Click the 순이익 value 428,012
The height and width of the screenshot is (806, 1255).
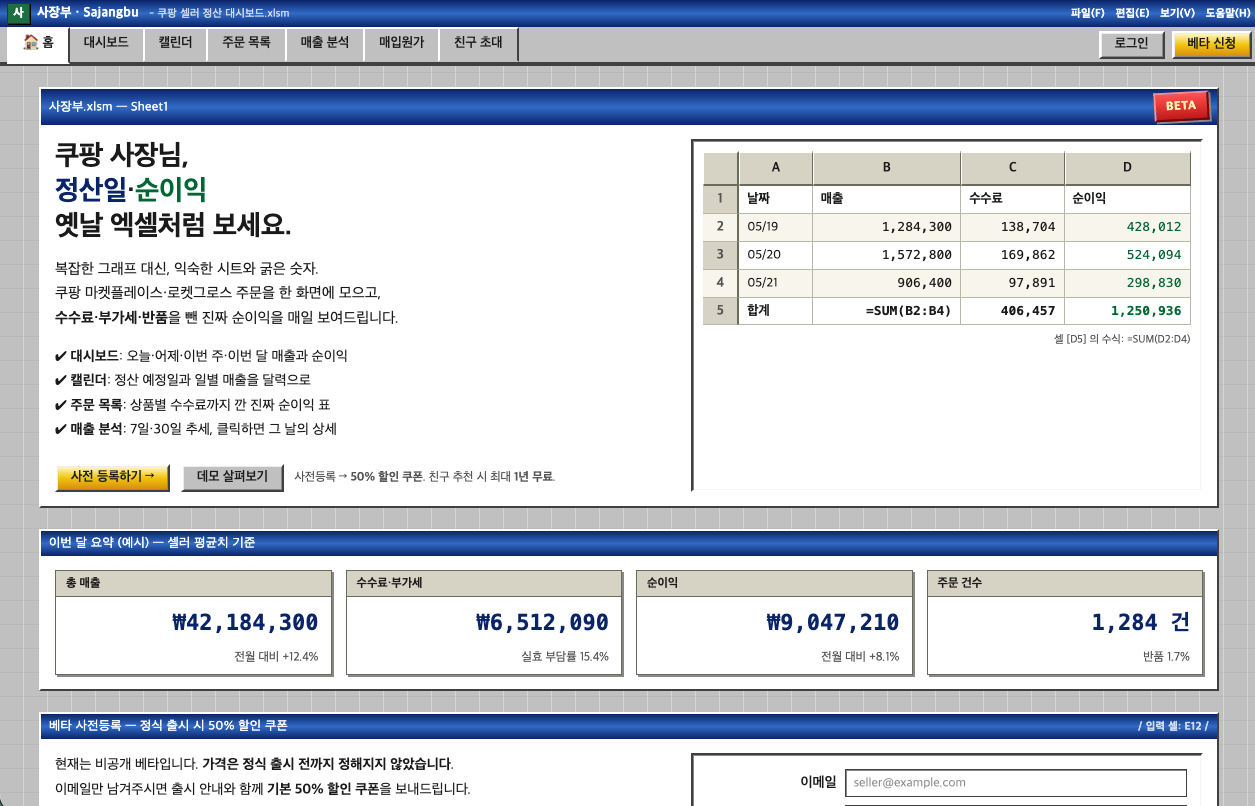1128,227
